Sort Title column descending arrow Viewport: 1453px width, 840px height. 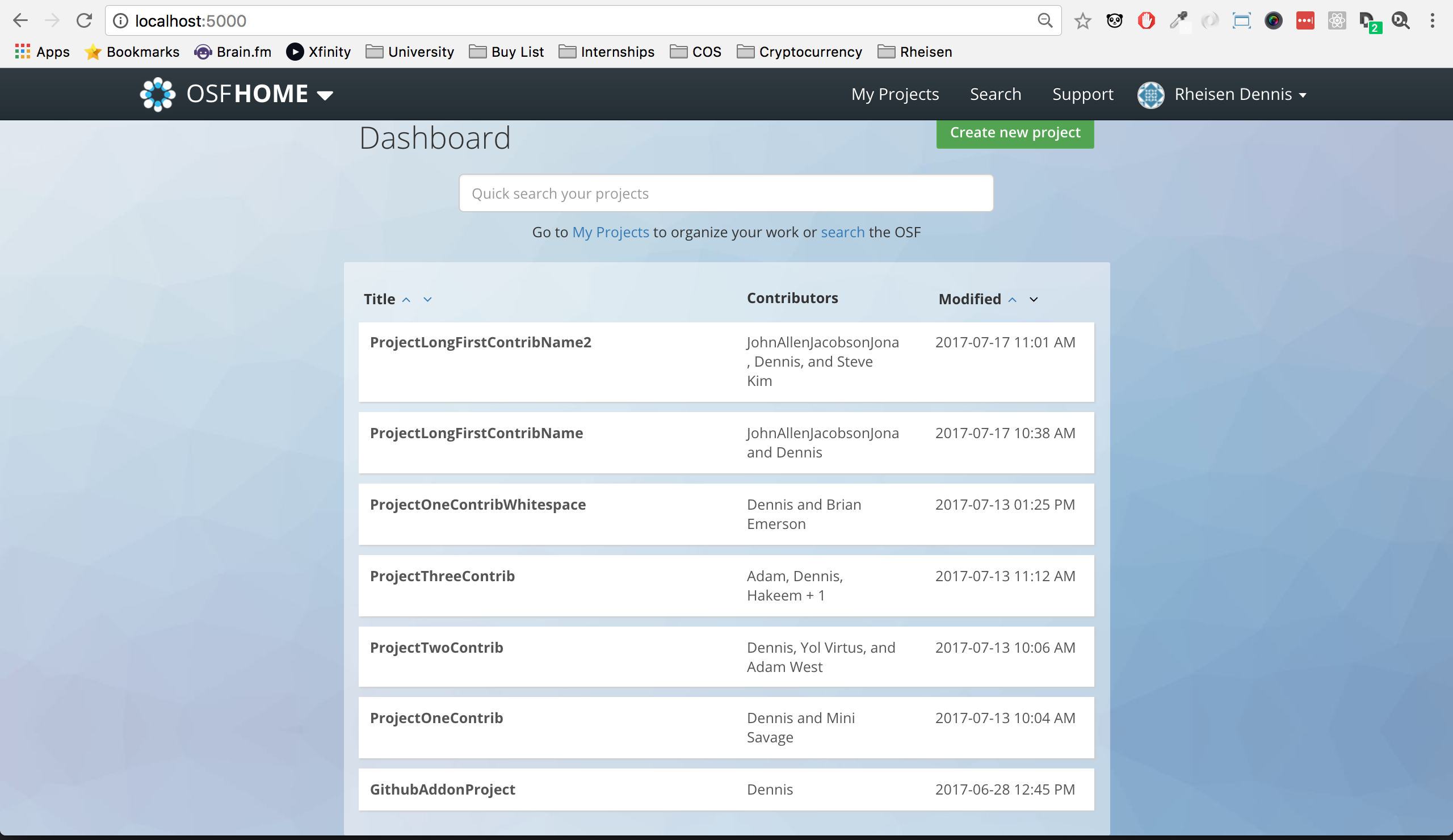(x=427, y=300)
